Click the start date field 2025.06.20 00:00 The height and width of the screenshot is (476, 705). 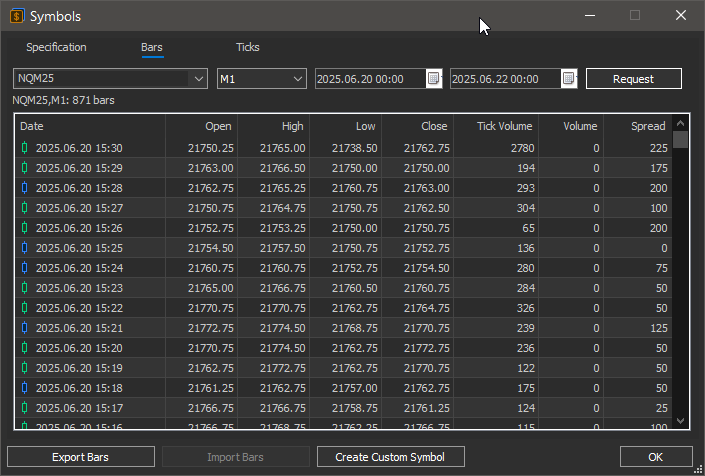coord(370,79)
